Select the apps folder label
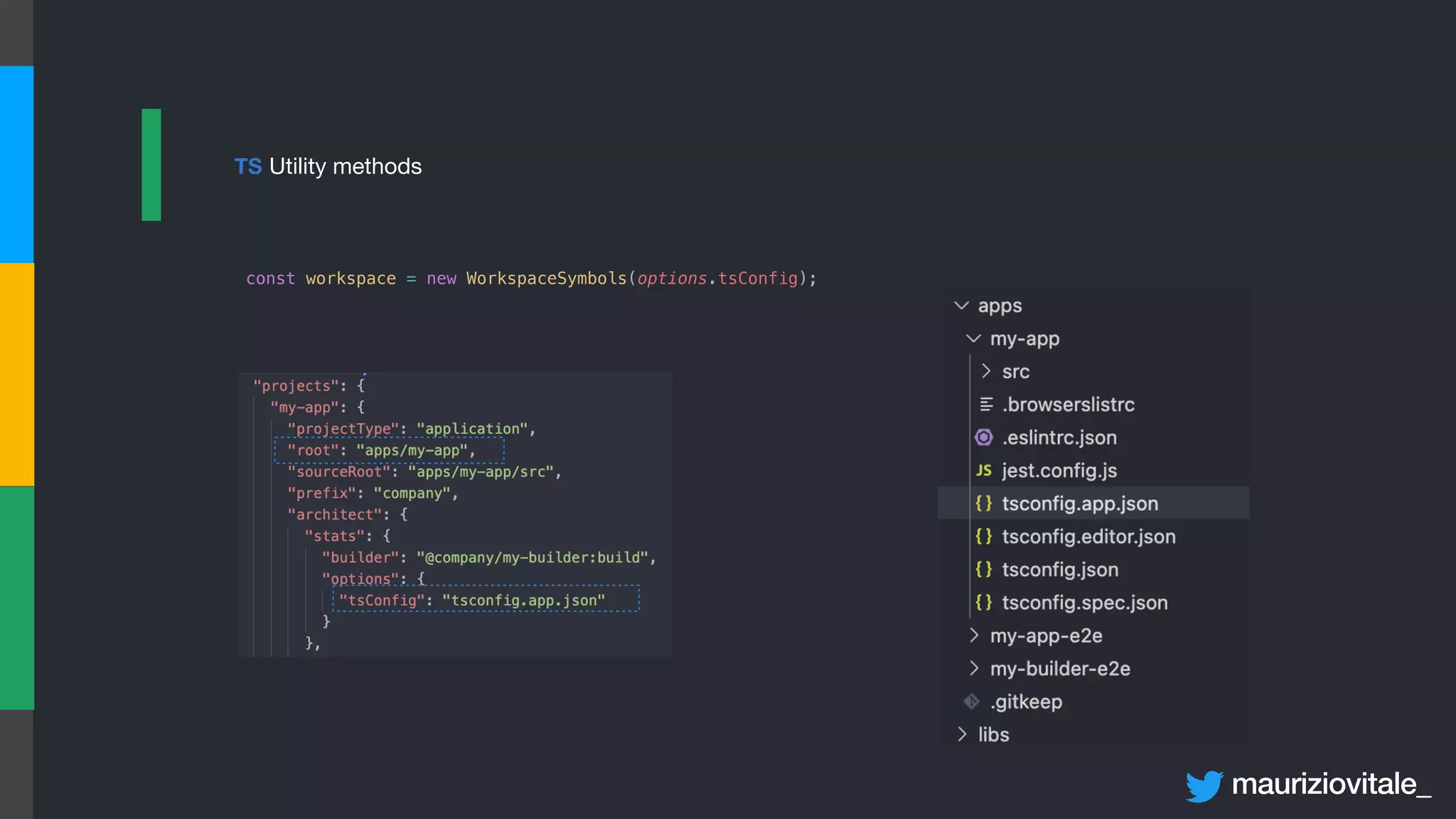Viewport: 1456px width, 819px height. 1000,306
